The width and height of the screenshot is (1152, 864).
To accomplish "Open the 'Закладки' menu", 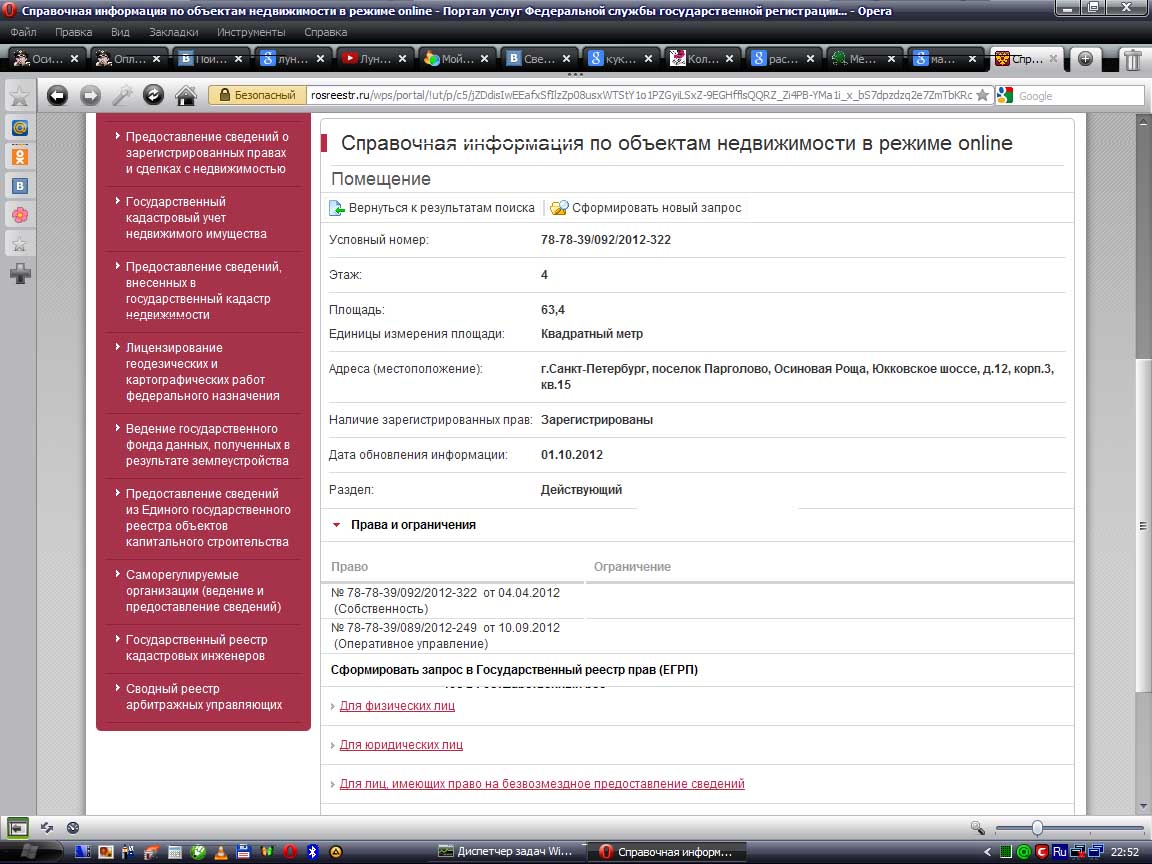I will coord(173,32).
